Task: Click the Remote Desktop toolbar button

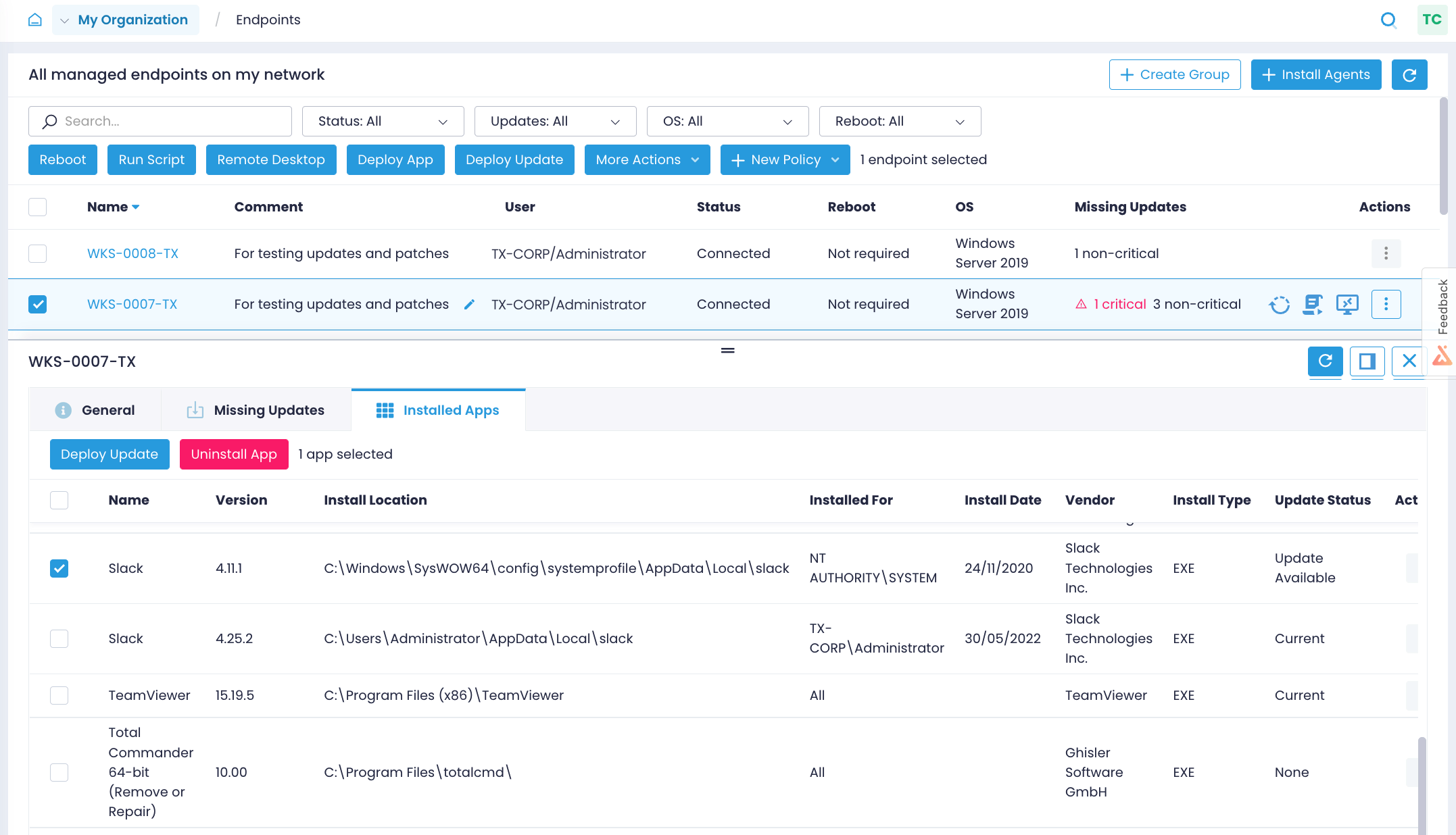Action: (271, 160)
